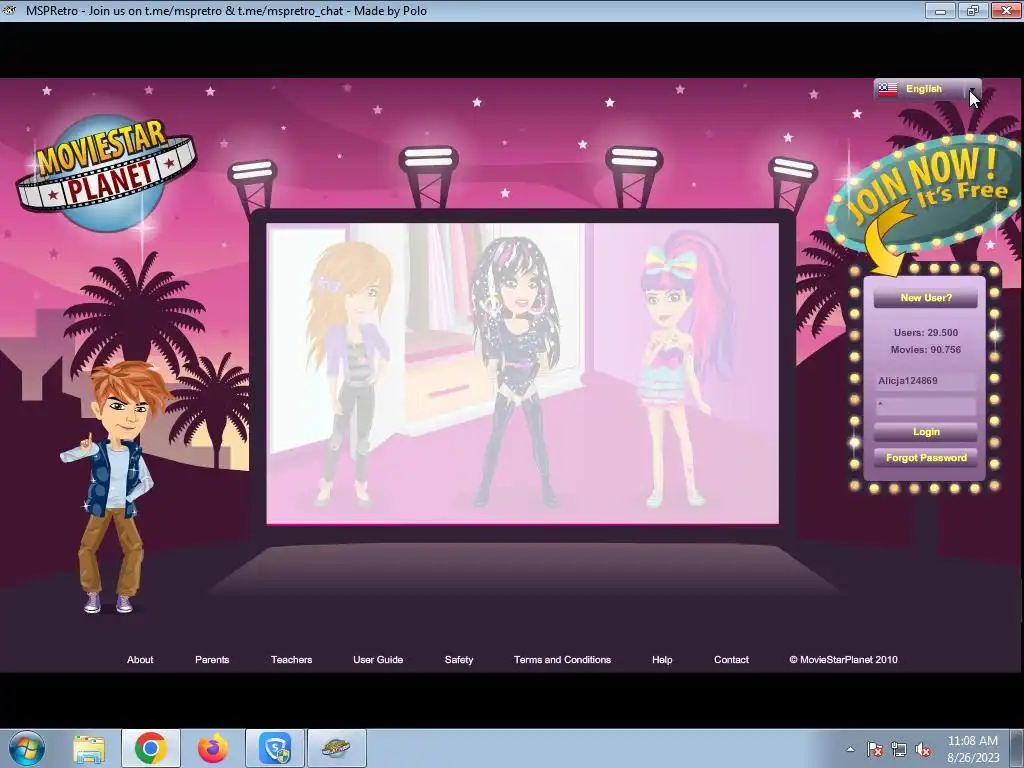Open File Explorer from the taskbar
1024x768 pixels.
[89, 749]
